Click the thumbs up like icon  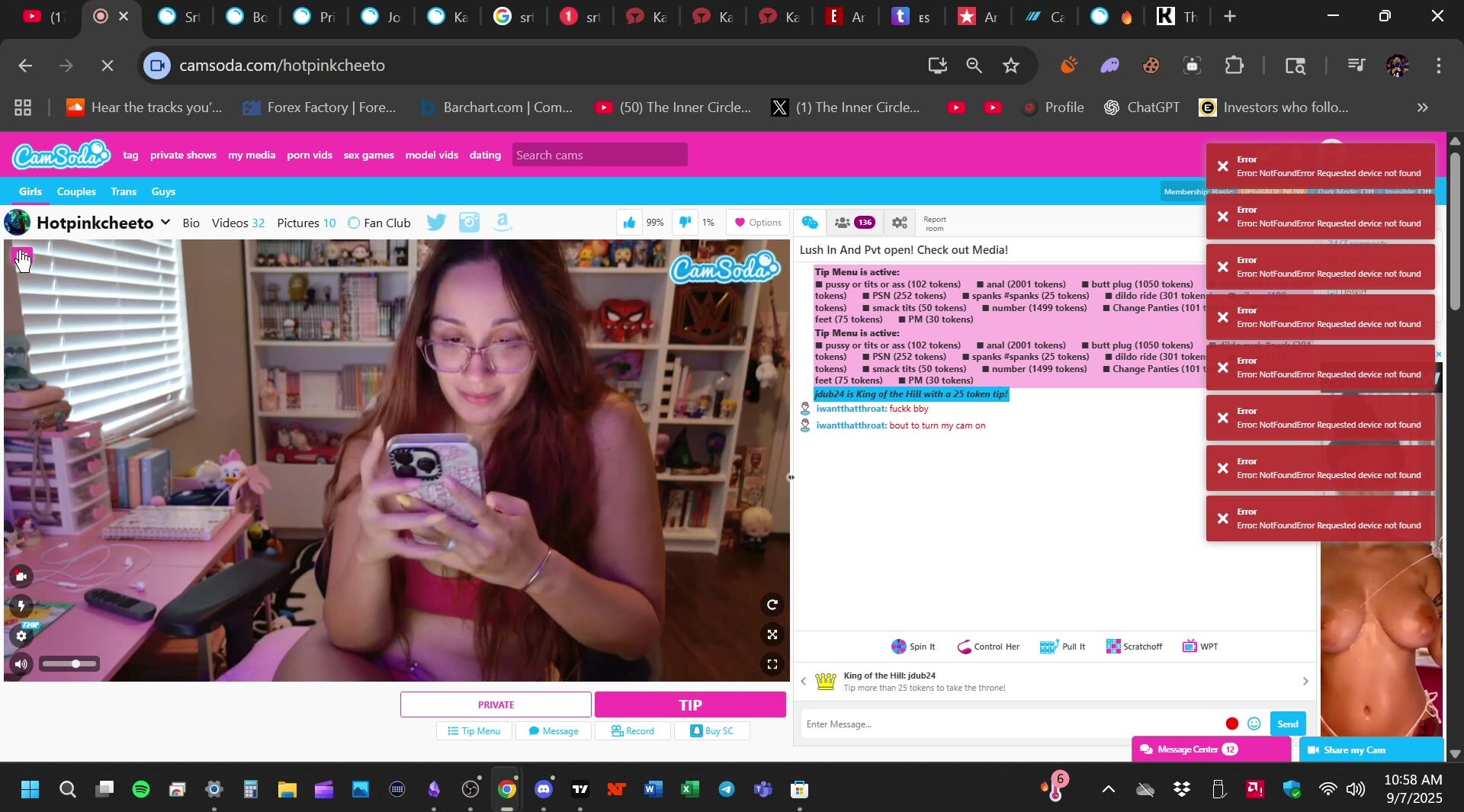629,223
